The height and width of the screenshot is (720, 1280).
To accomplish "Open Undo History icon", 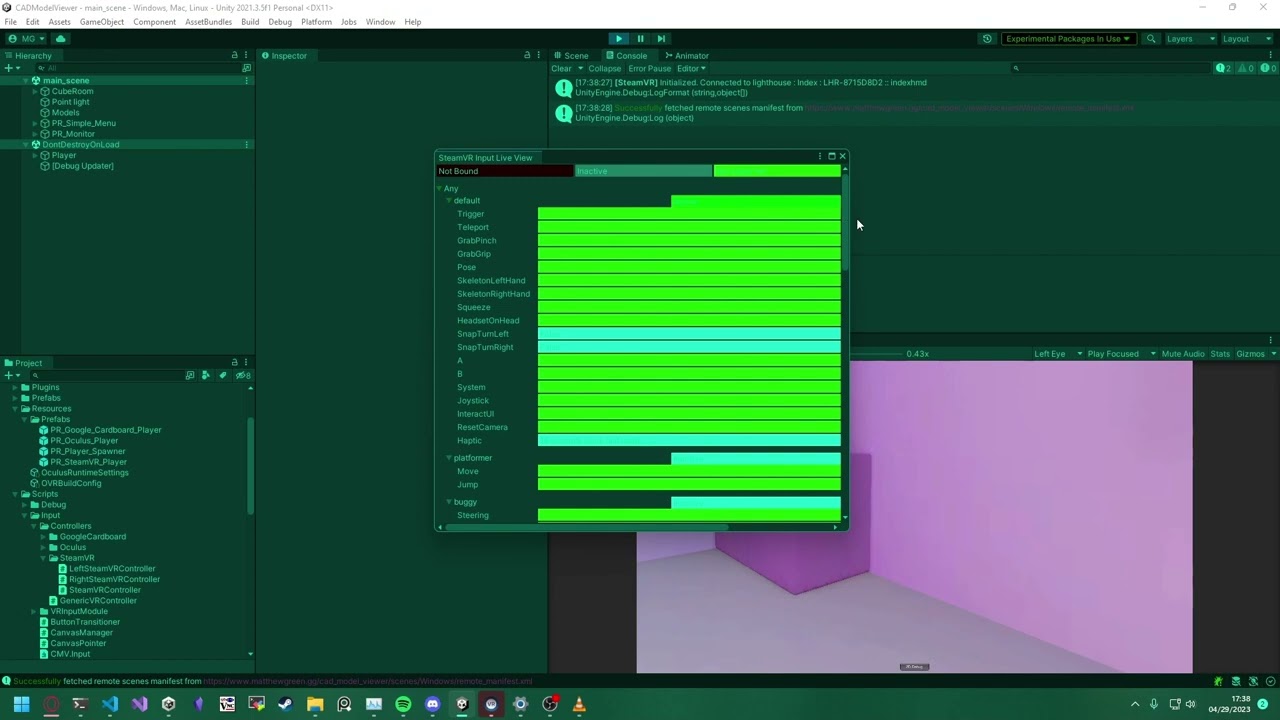I will pos(987,39).
